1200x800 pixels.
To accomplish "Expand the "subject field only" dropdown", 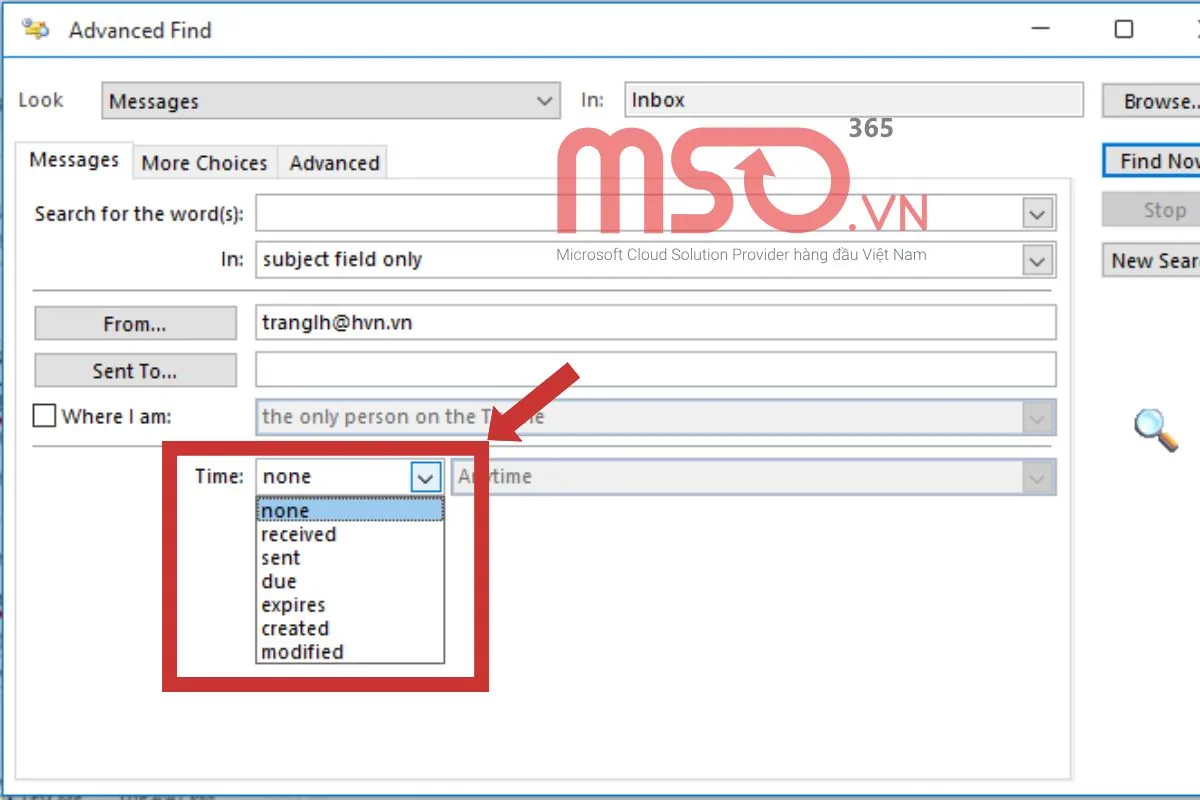I will [1037, 260].
